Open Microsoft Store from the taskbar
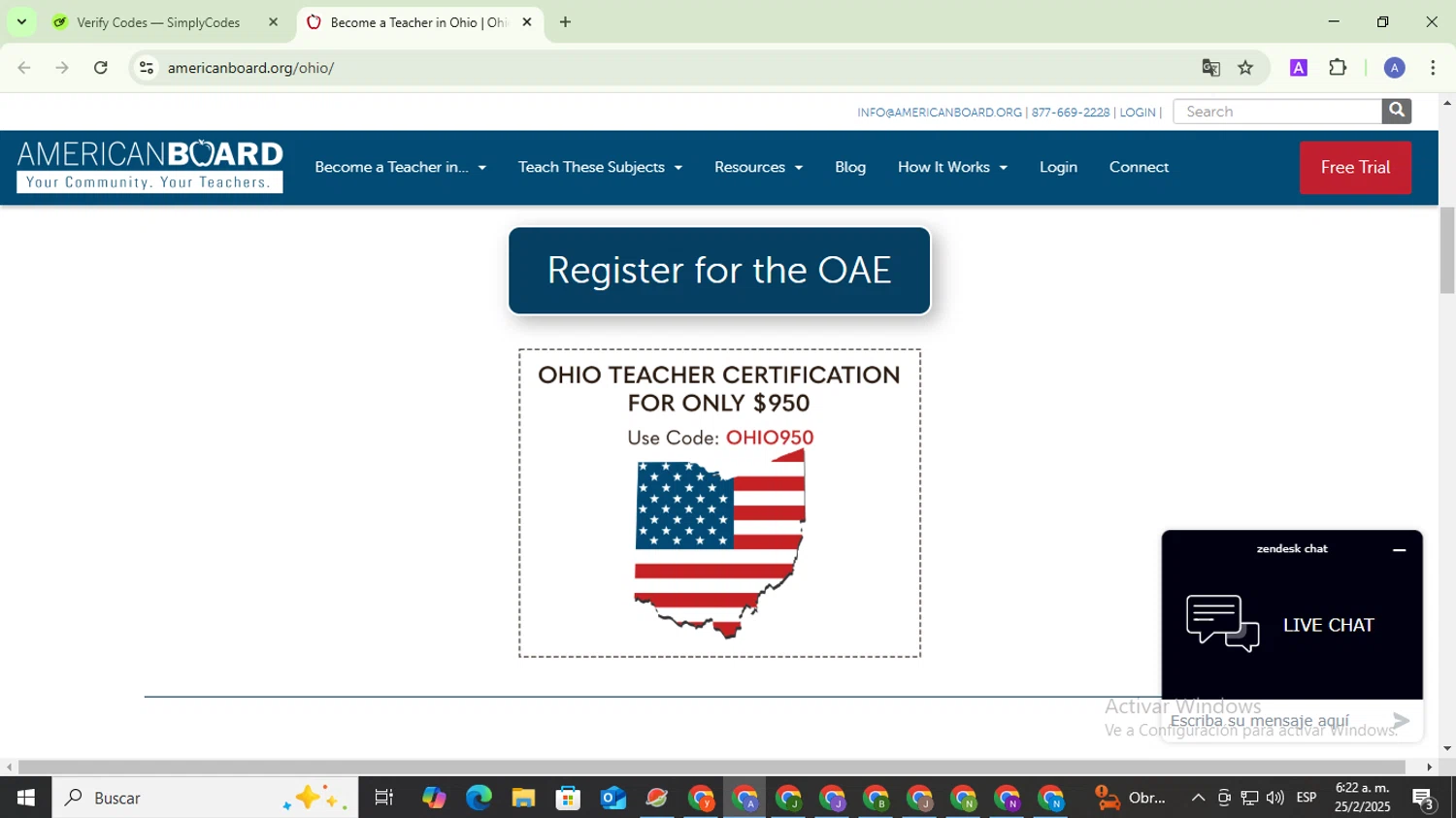 coord(568,798)
